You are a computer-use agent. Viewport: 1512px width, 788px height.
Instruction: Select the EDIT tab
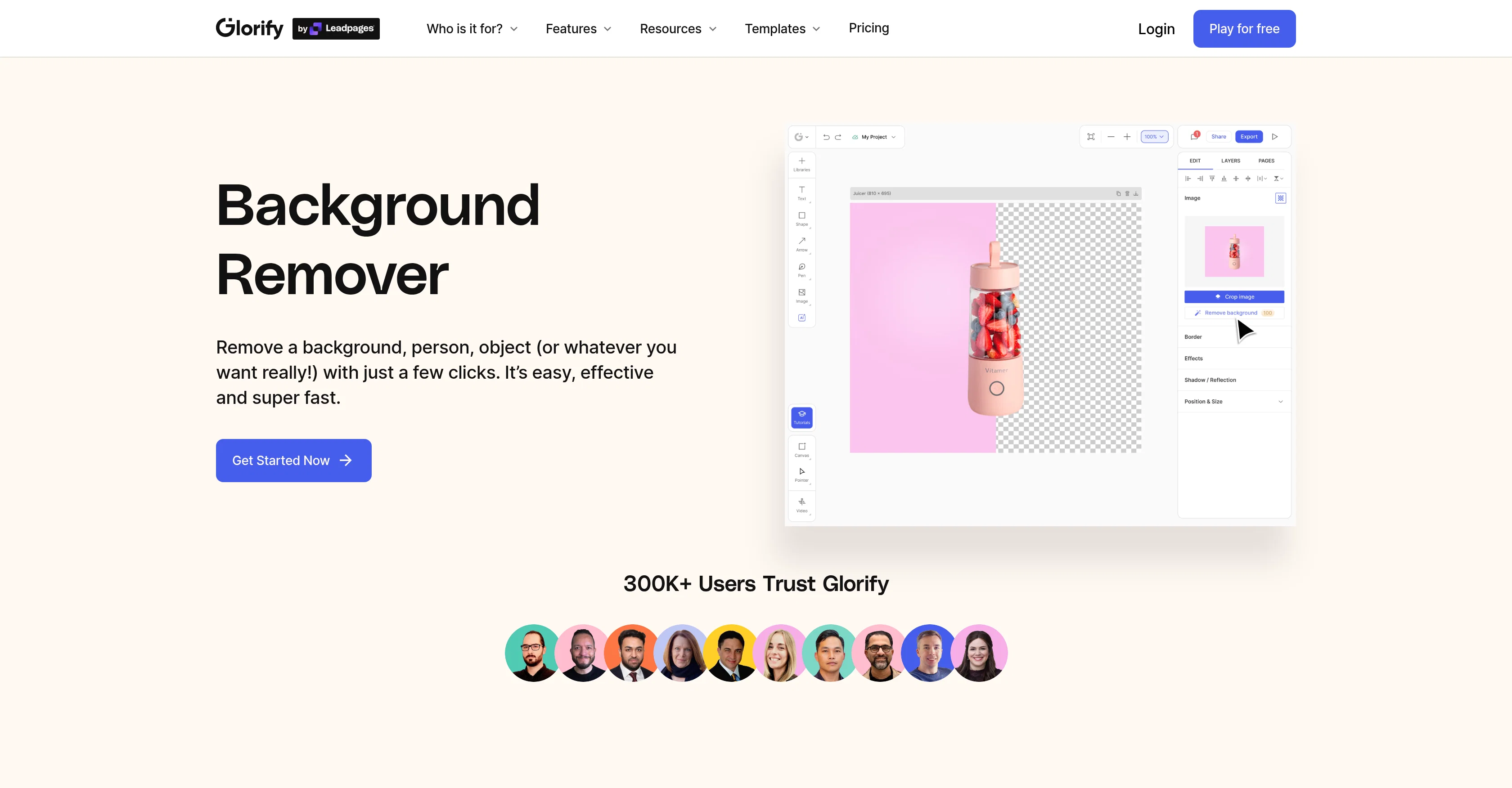point(1195,161)
